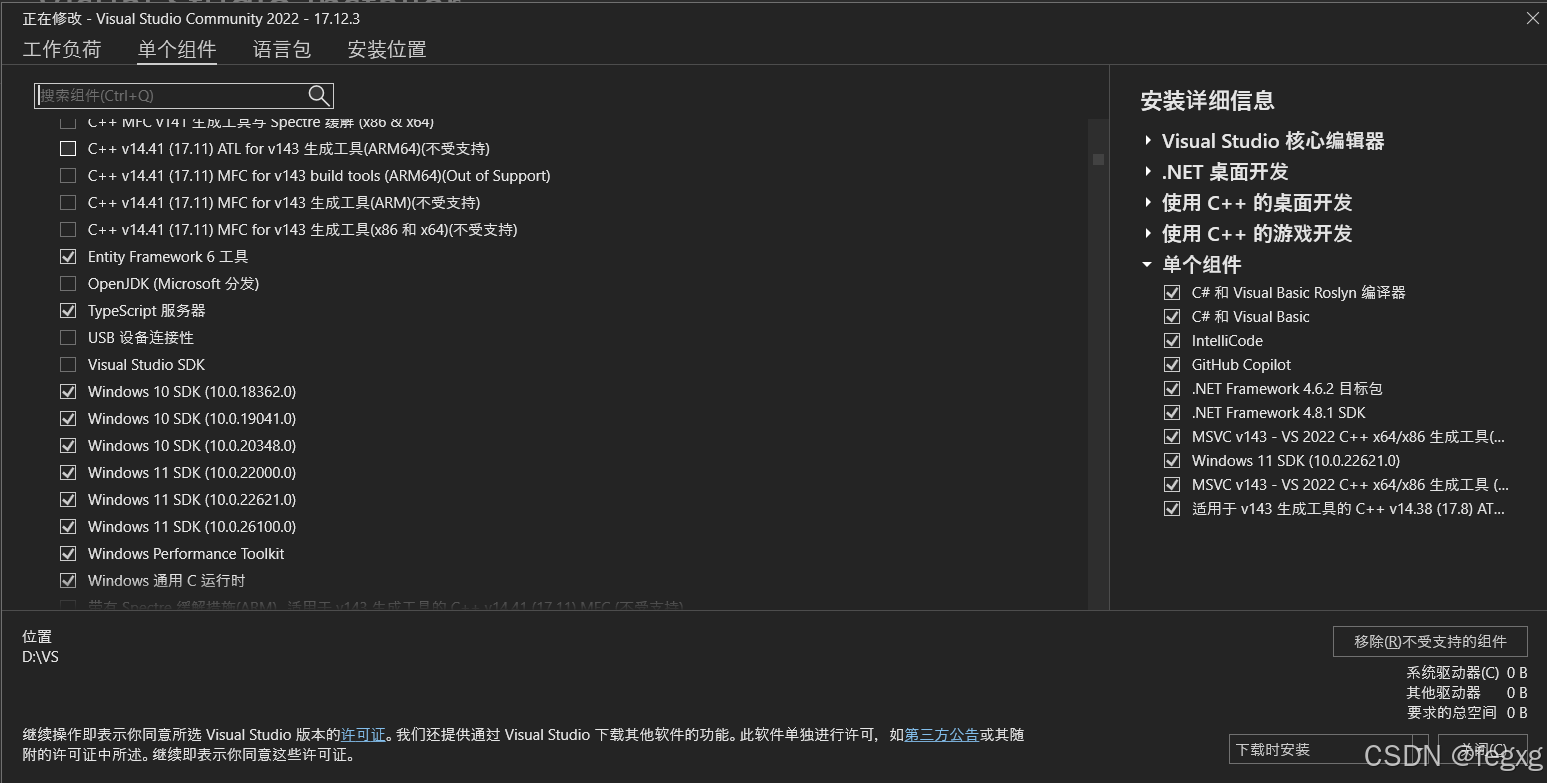
Task: Uncheck TypeScript 服务器
Action: 68,311
